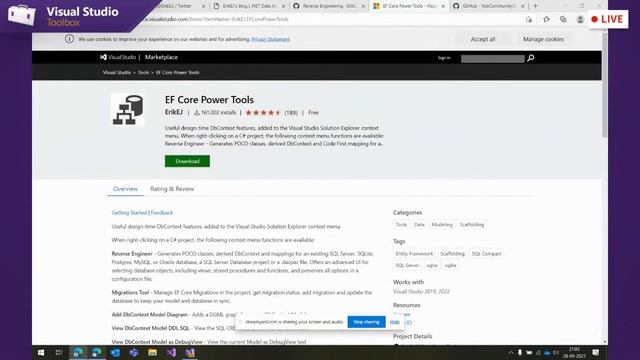Screen dimensions: 640x360
Task: Open the Privacy Statement link
Action: [x=271, y=39]
